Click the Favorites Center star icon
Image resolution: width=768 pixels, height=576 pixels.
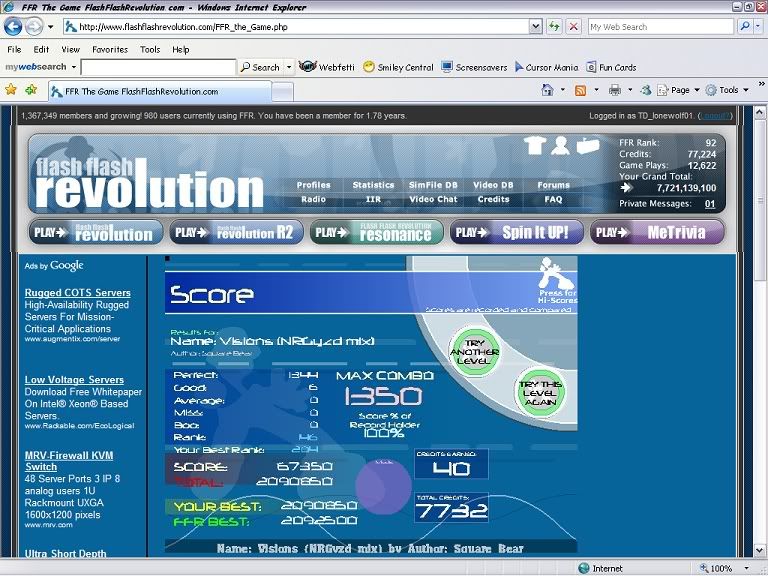[x=11, y=90]
